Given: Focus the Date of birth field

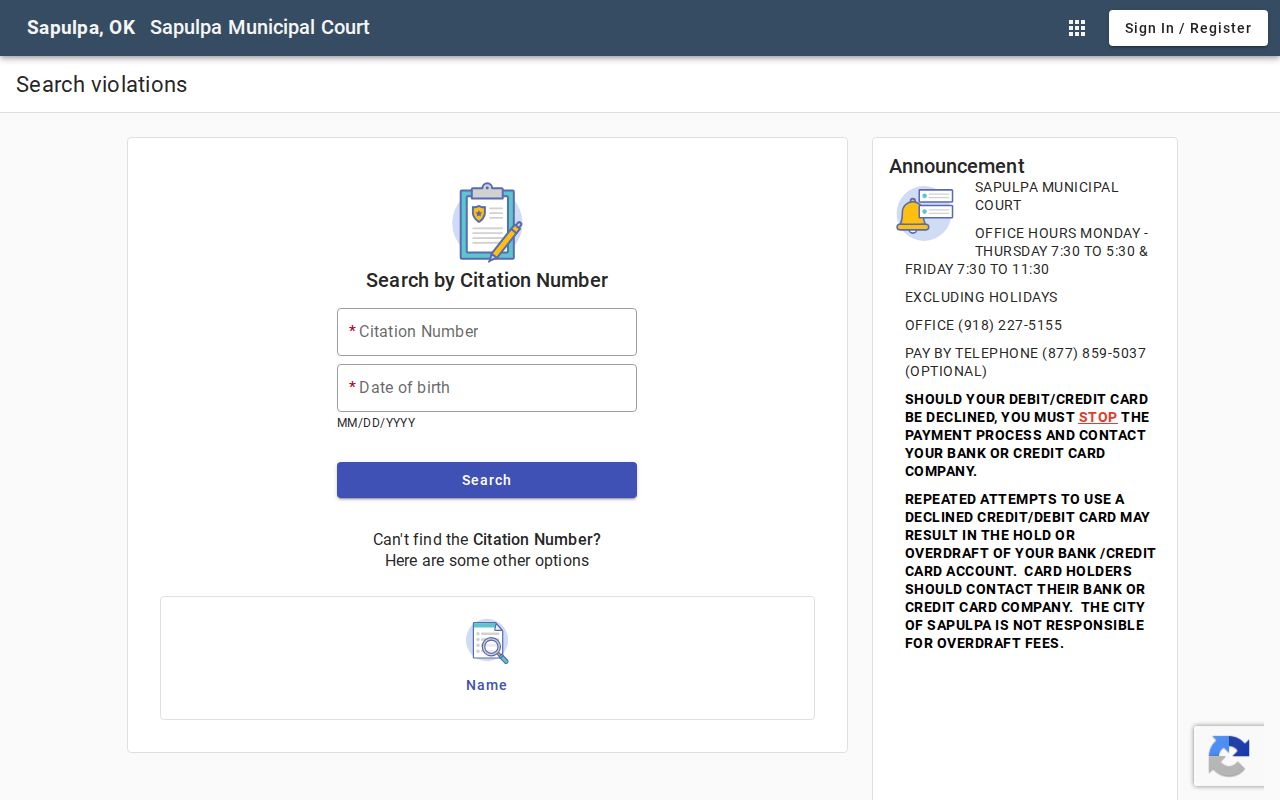Looking at the screenshot, I should pyautogui.click(x=487, y=388).
